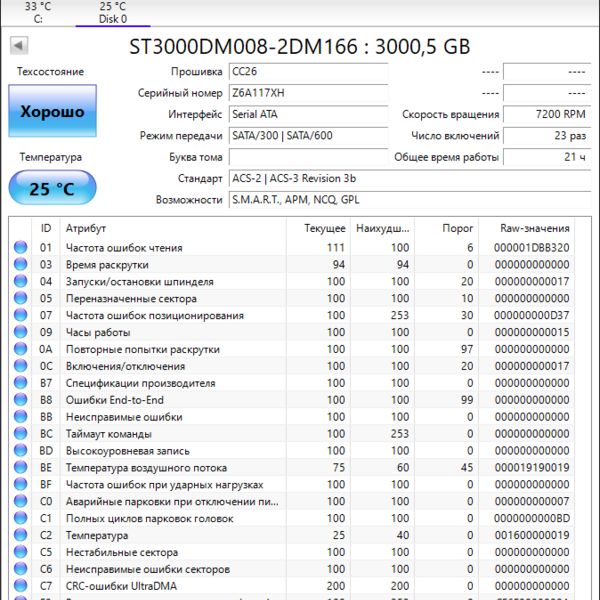Click the status orb for attribute 0C
The width and height of the screenshot is (600, 600).
point(21,365)
